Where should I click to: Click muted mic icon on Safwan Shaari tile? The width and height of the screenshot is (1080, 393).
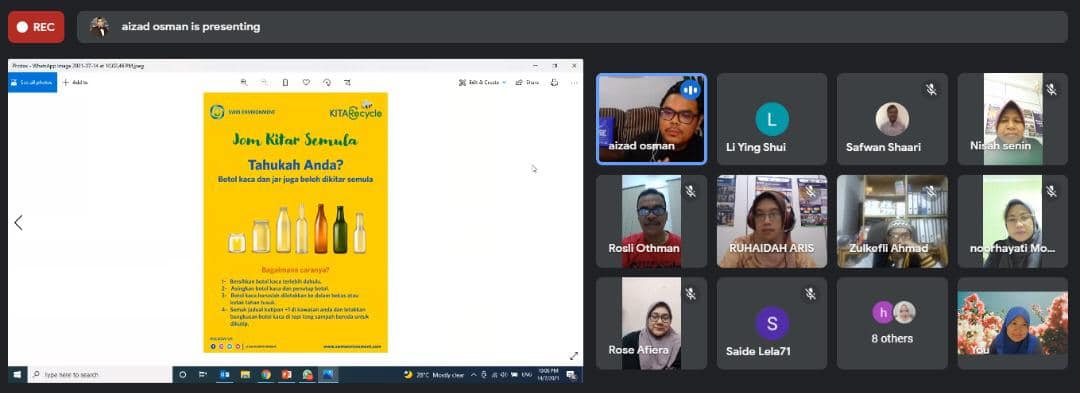[931, 89]
